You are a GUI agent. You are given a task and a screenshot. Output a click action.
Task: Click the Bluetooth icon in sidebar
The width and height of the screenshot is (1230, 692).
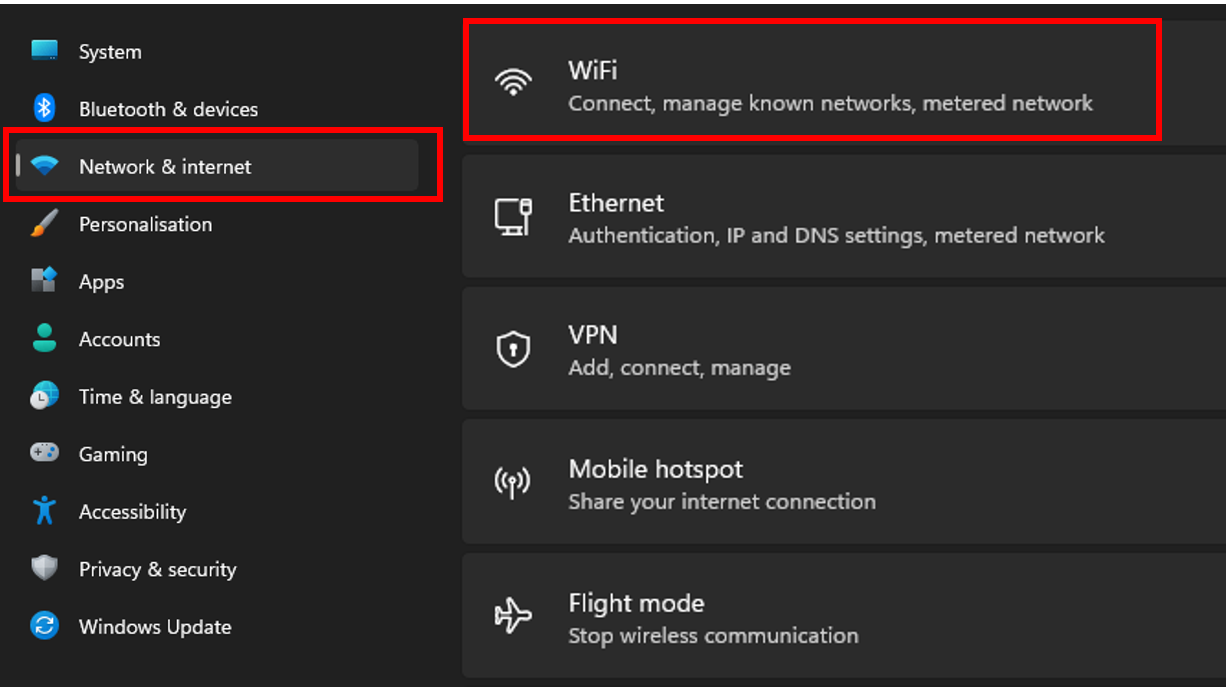(45, 108)
